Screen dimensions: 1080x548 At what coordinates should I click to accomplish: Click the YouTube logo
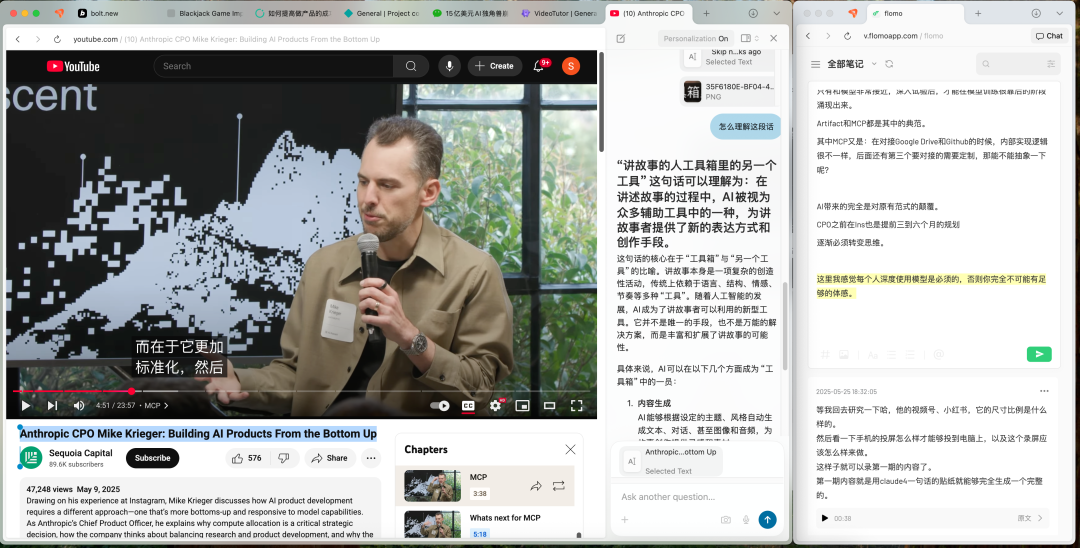pyautogui.click(x=73, y=66)
